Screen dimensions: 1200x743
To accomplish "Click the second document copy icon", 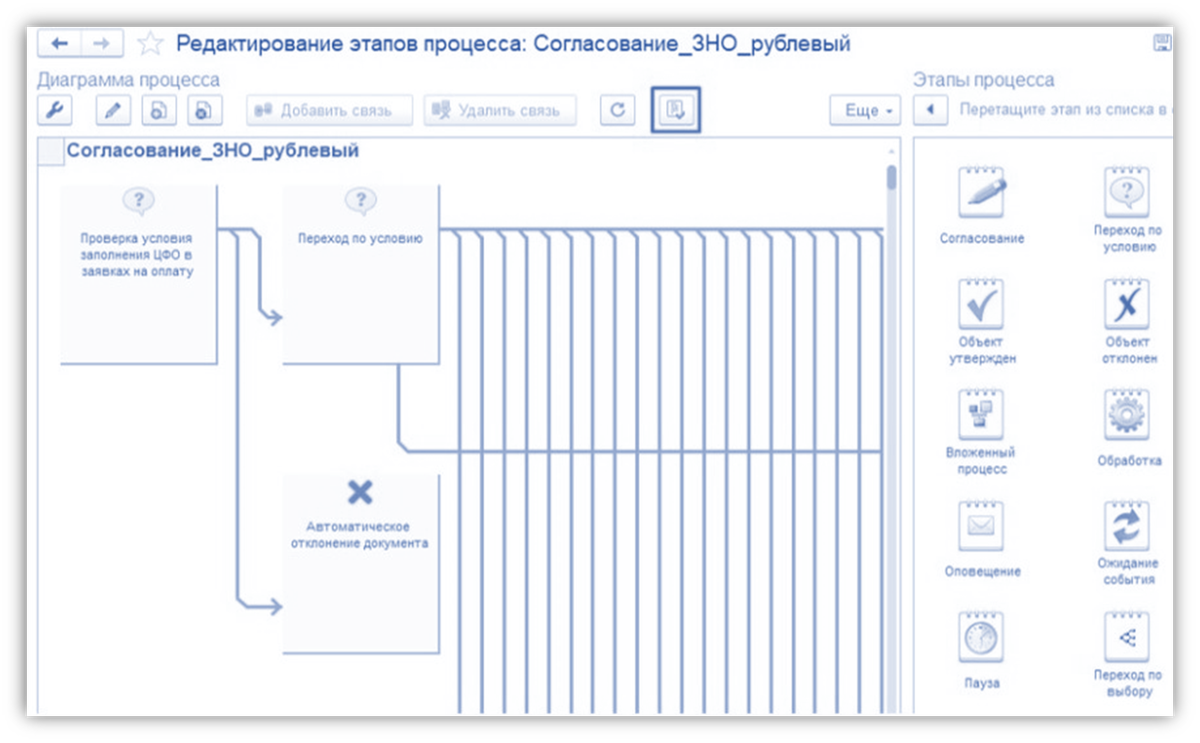I will [x=204, y=110].
